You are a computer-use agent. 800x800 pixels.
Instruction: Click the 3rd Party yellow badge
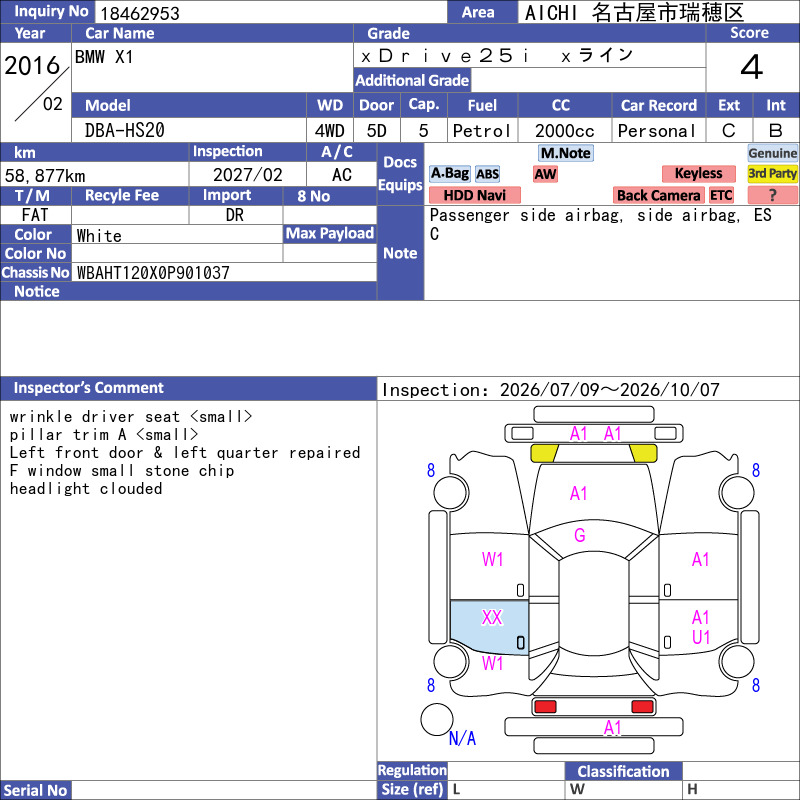tap(772, 173)
